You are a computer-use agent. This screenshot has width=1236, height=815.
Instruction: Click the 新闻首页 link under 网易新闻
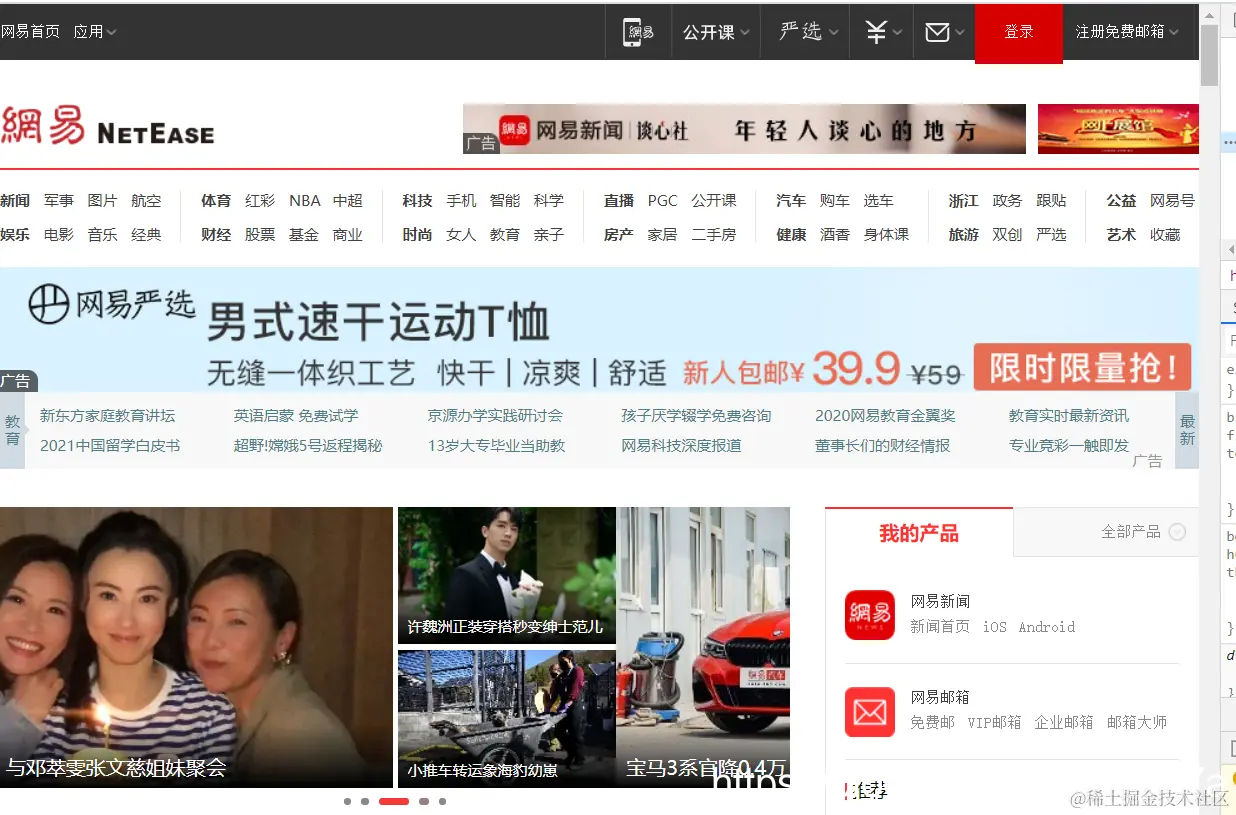tap(939, 627)
